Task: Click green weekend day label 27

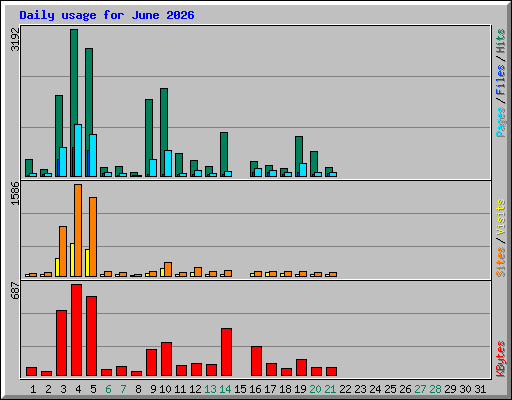Action: click(x=420, y=389)
